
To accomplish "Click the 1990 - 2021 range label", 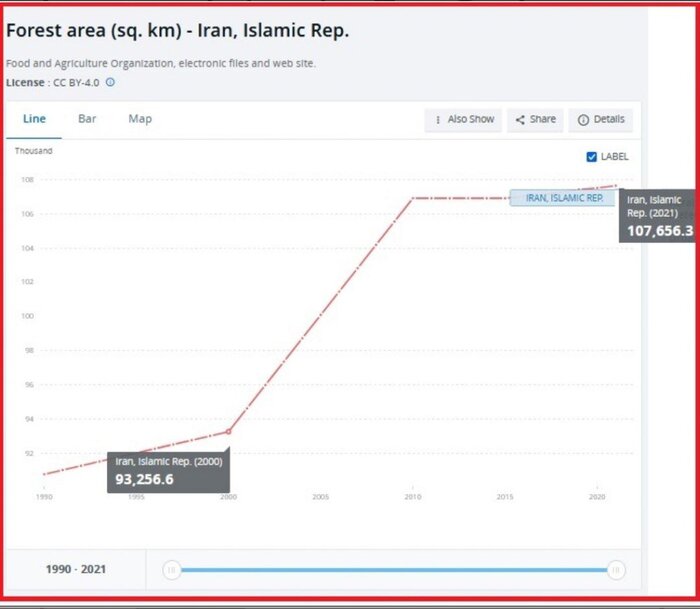I will (x=76, y=569).
